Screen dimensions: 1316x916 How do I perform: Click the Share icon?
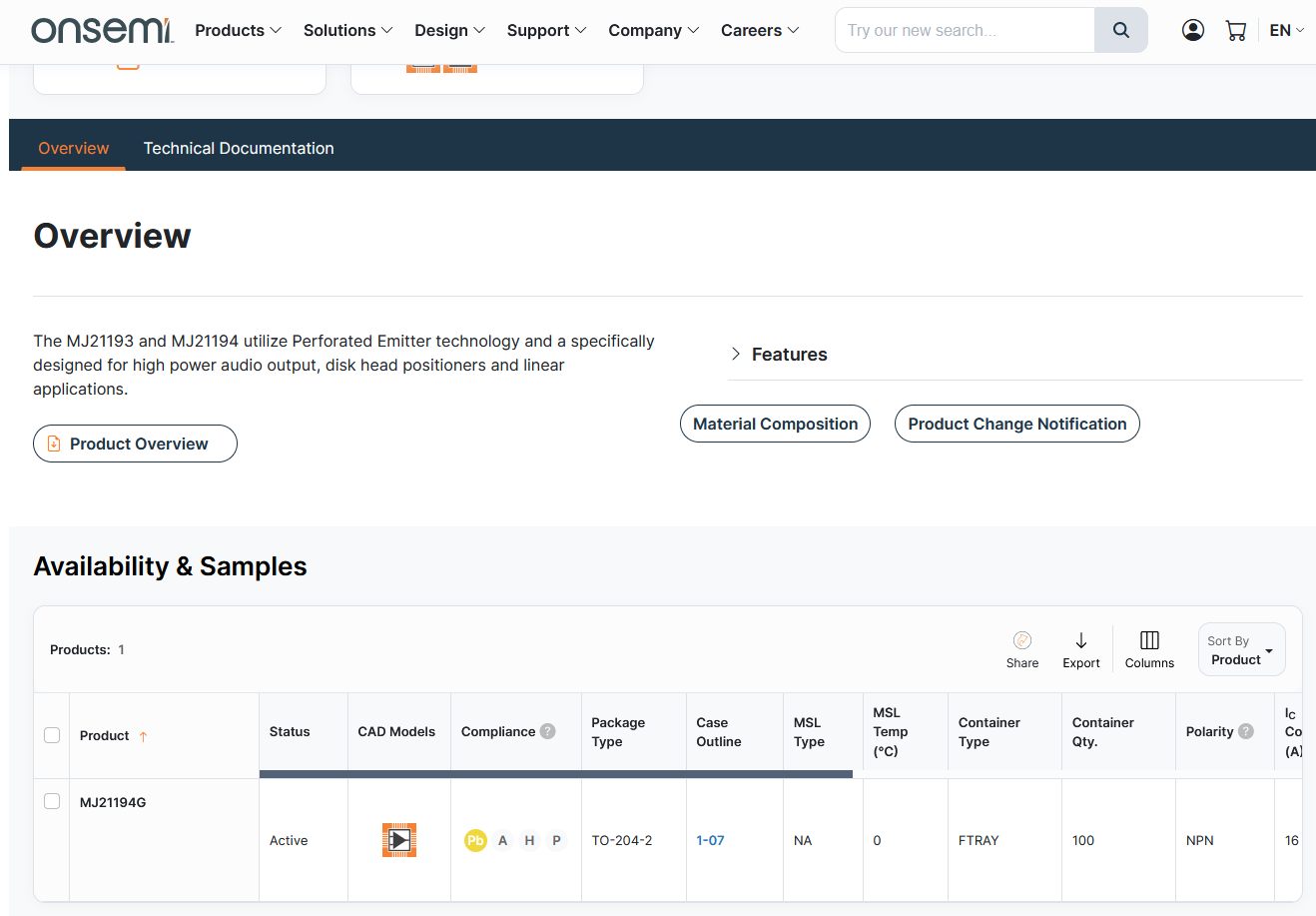tap(1022, 640)
